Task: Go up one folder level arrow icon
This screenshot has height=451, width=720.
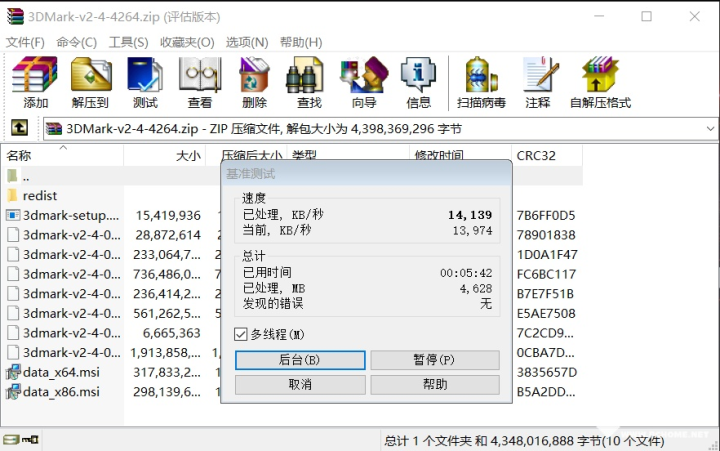Action: pos(19,128)
